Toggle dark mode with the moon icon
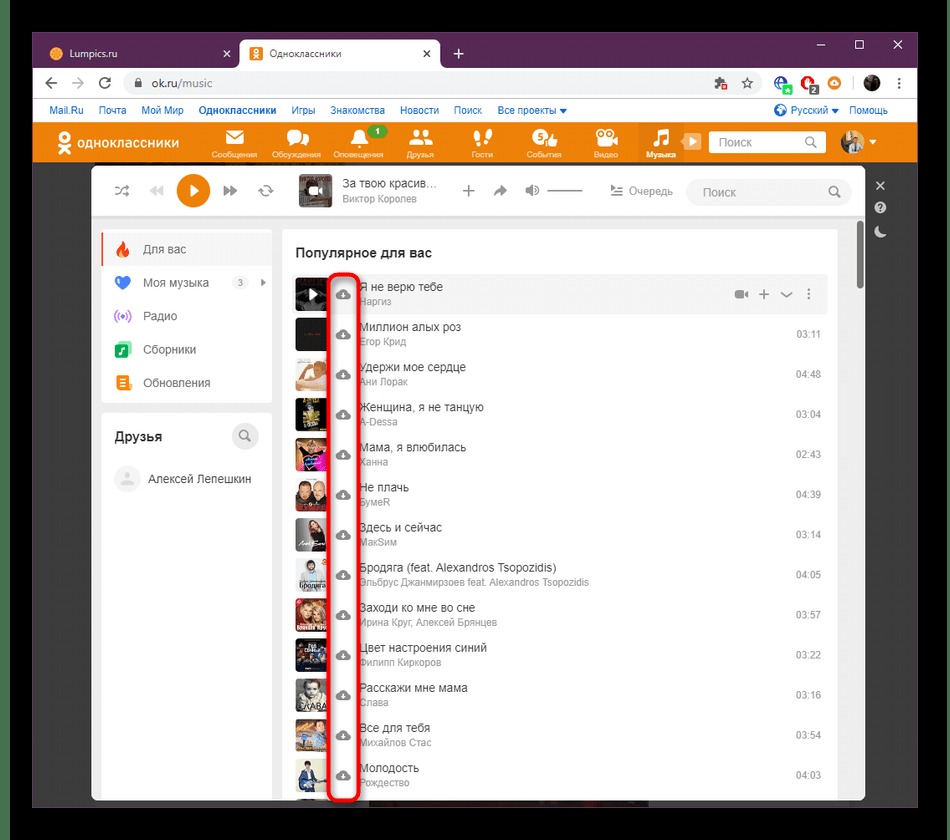The width and height of the screenshot is (950, 840). coord(880,232)
